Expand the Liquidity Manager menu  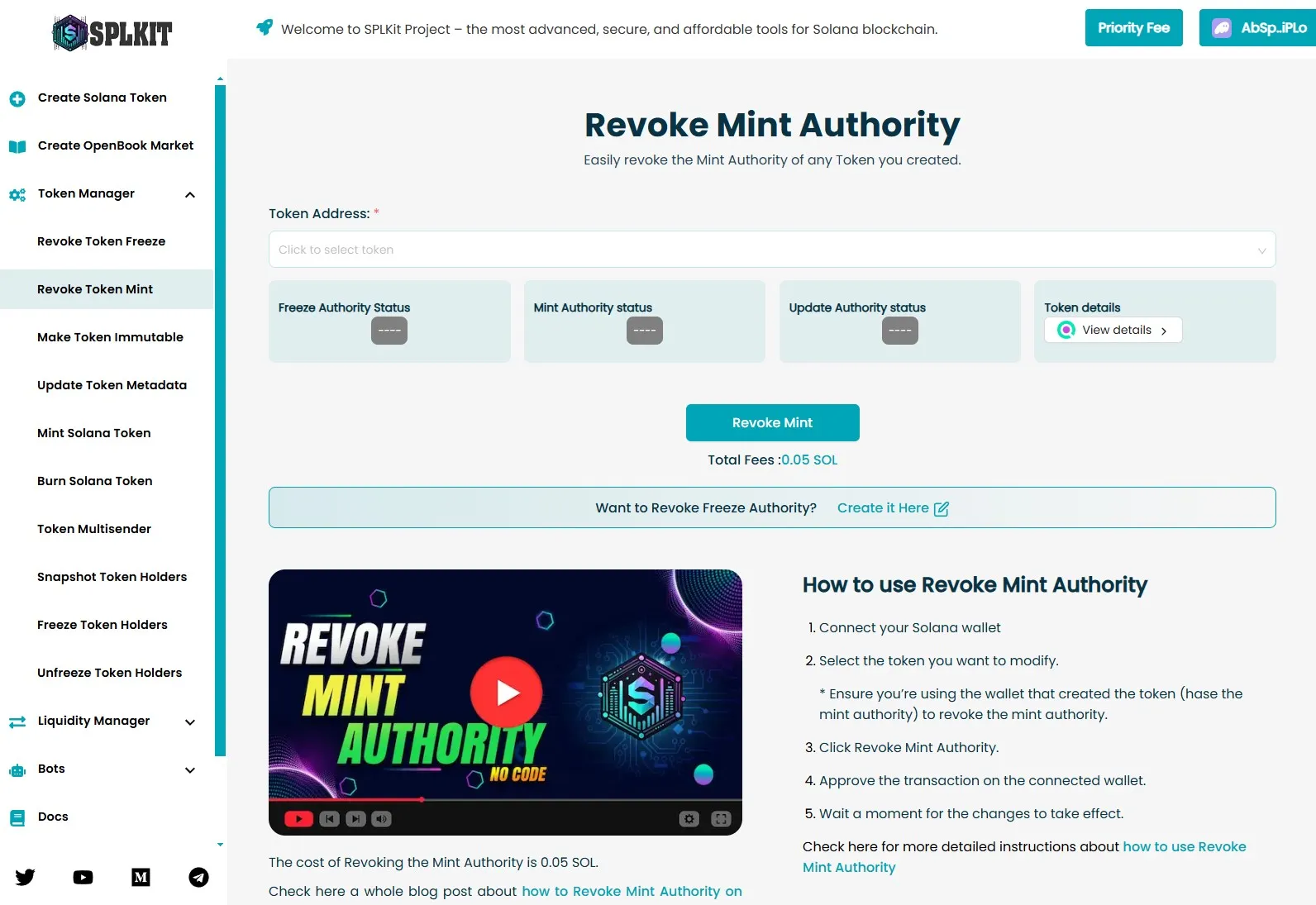190,722
